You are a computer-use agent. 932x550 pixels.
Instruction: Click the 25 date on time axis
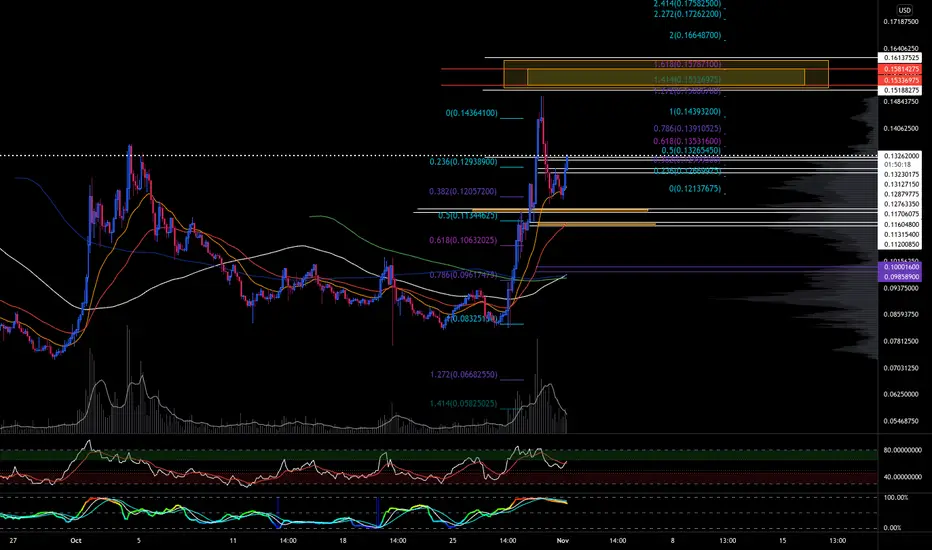[x=453, y=540]
